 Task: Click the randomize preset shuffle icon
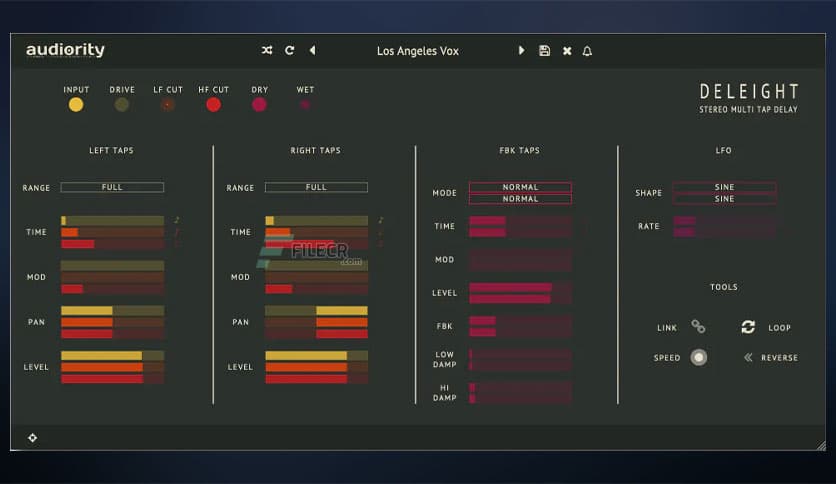[267, 50]
